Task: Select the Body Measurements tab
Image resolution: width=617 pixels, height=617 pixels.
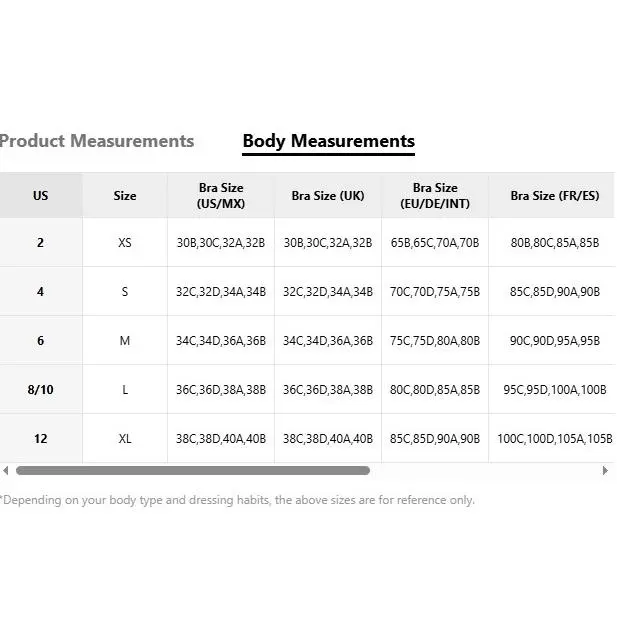Action: [328, 141]
